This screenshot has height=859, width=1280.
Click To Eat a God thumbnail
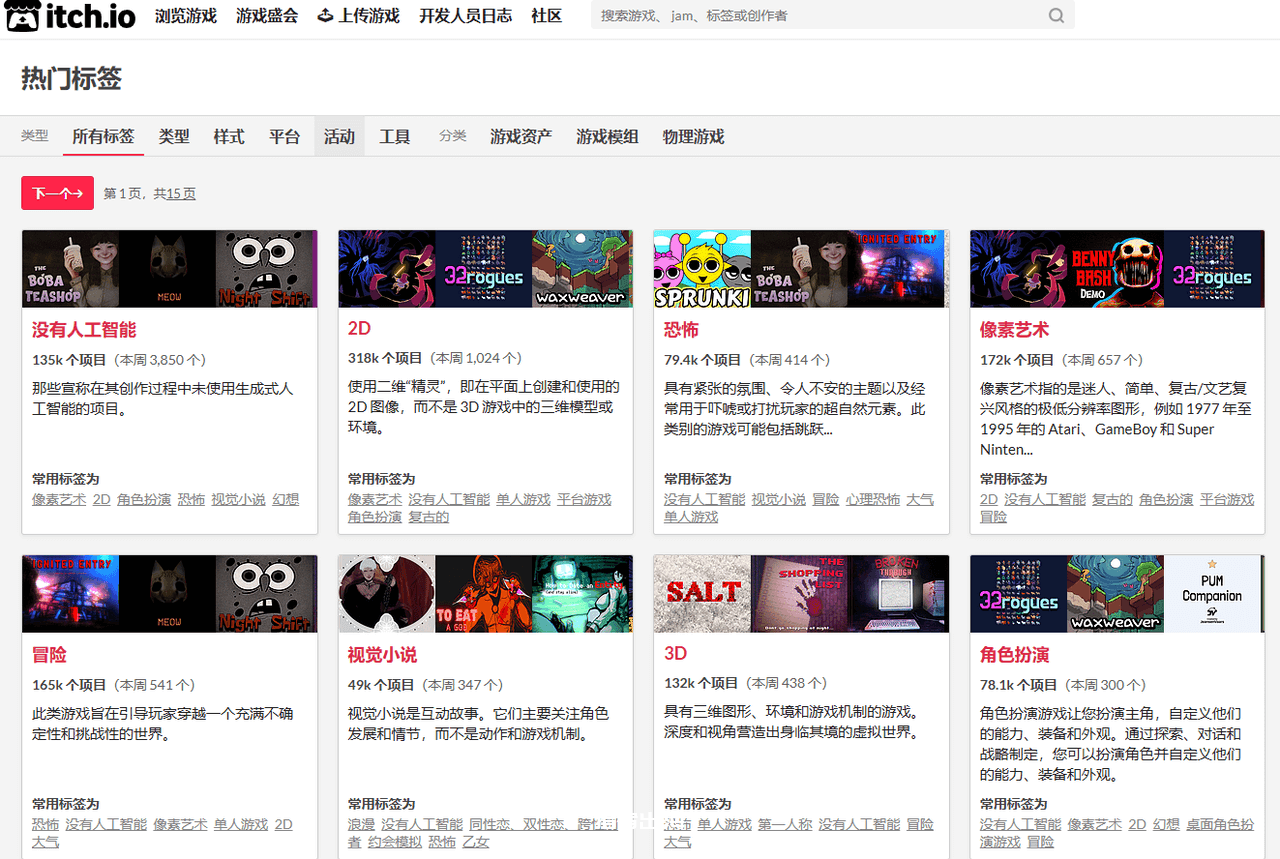point(483,594)
